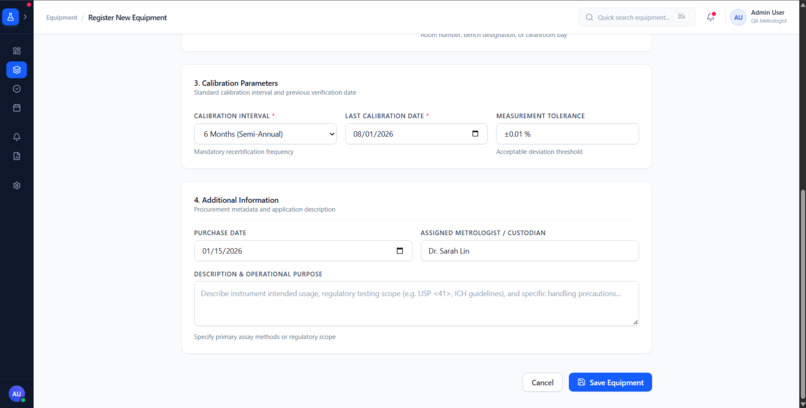The image size is (806, 408).
Task: Click the Description & Operational Purpose textarea
Action: [416, 304]
